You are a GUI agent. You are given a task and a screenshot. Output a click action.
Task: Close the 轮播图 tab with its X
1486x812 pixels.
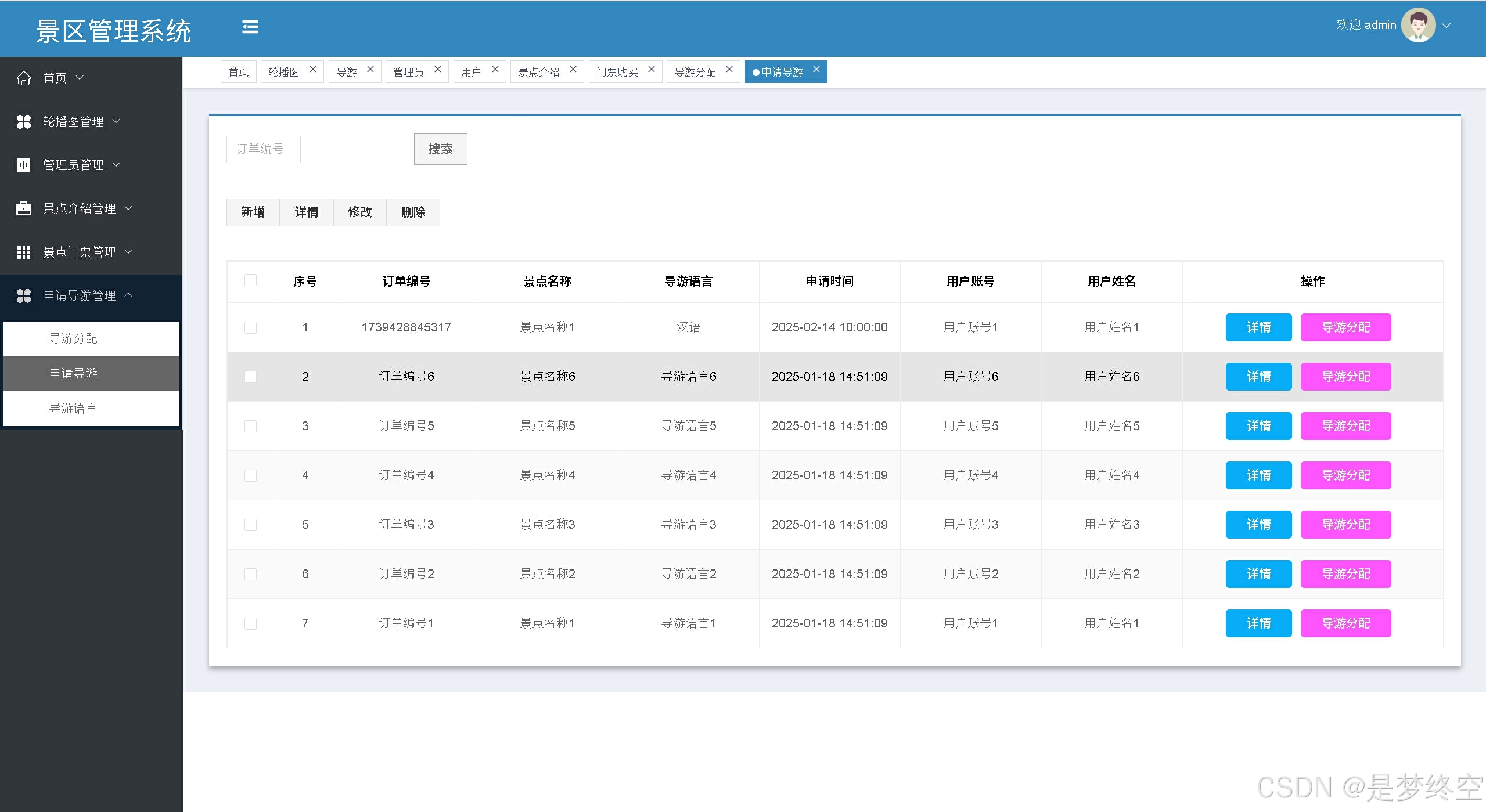pyautogui.click(x=313, y=69)
